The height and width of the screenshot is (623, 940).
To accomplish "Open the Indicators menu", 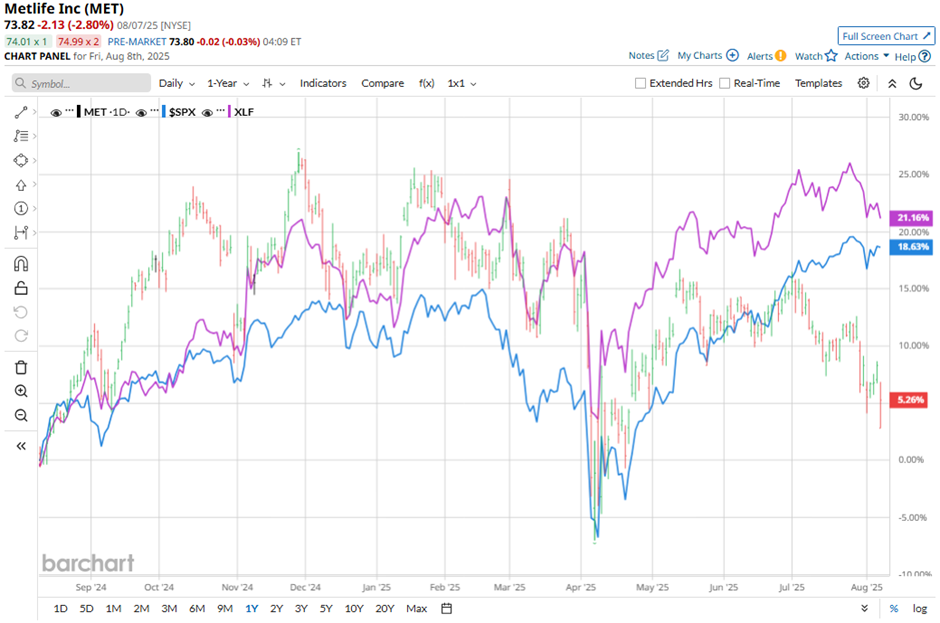I will click(323, 83).
